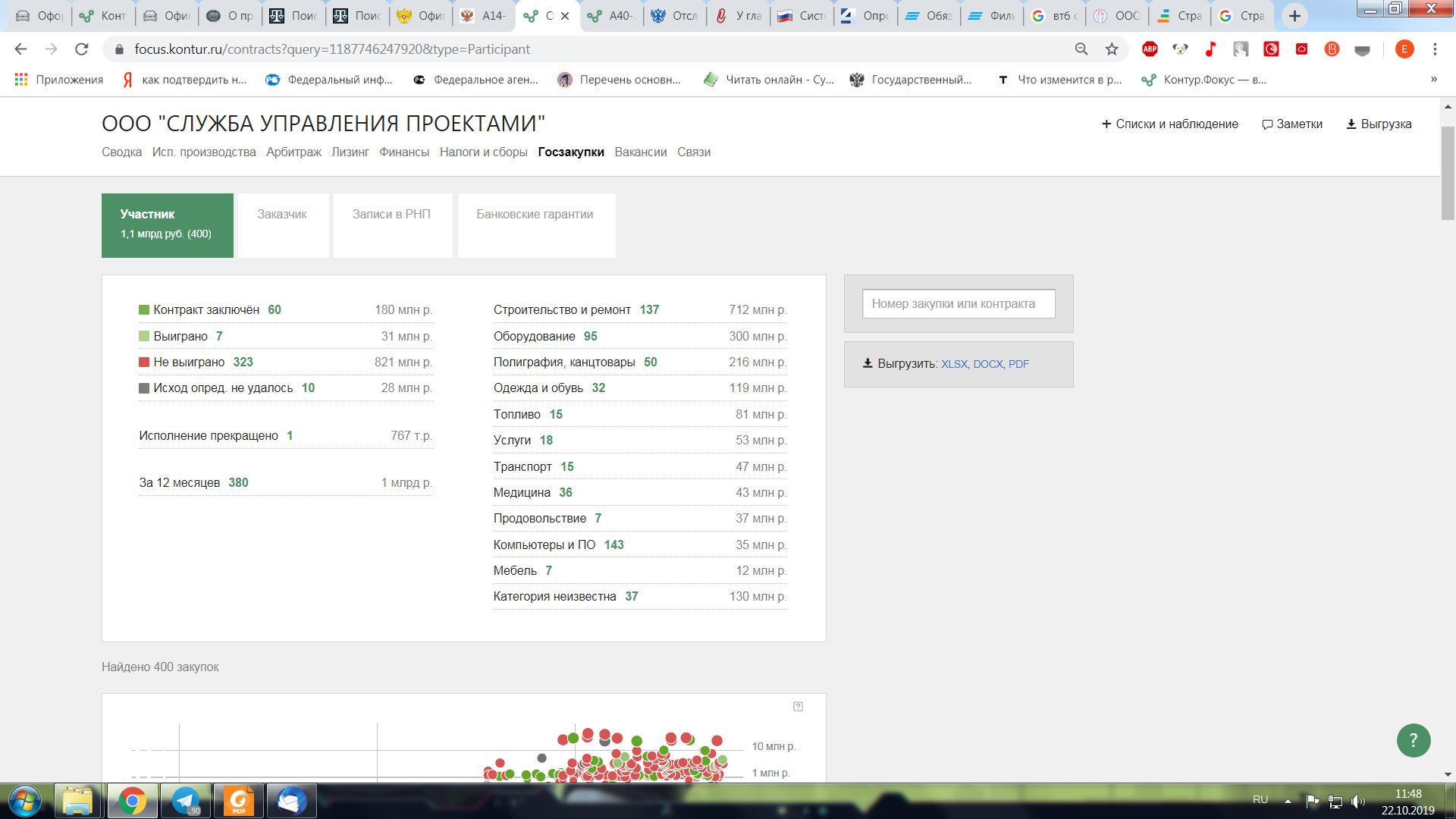Viewport: 1456px width, 819px height.
Task: Click the chart help icon in scatter plot
Action: (798, 707)
